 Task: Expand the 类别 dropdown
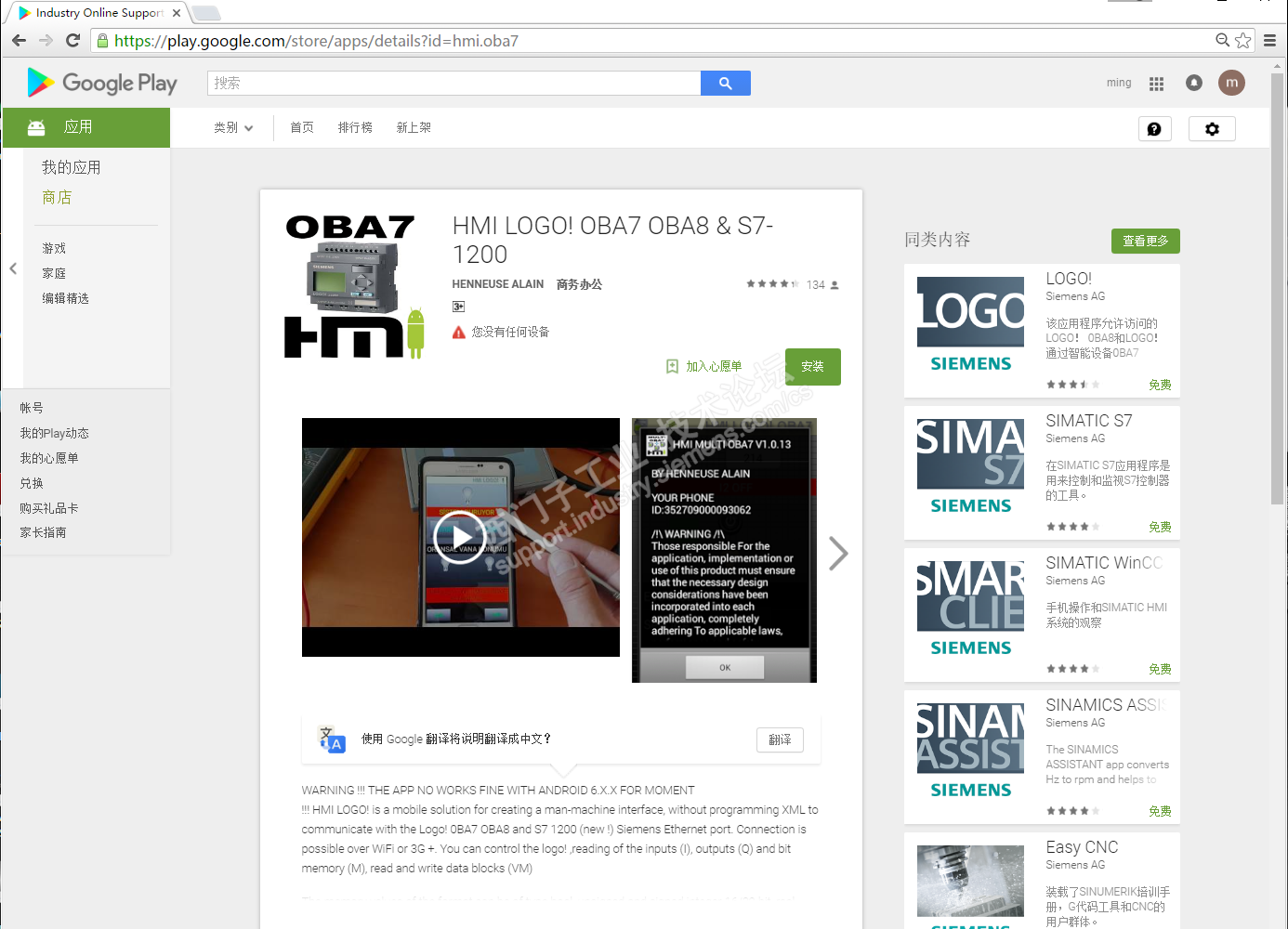pos(233,127)
